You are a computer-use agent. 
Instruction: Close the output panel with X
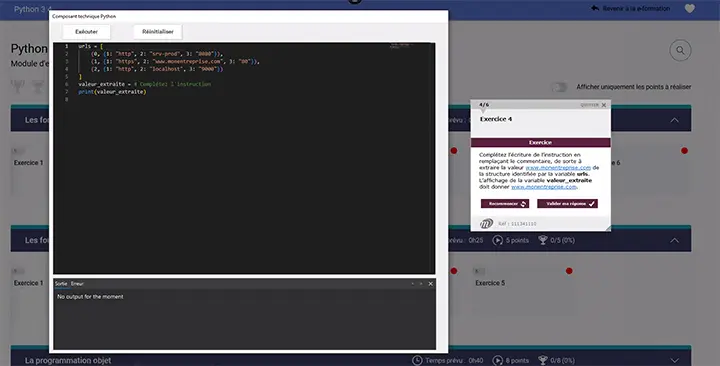click(x=431, y=284)
